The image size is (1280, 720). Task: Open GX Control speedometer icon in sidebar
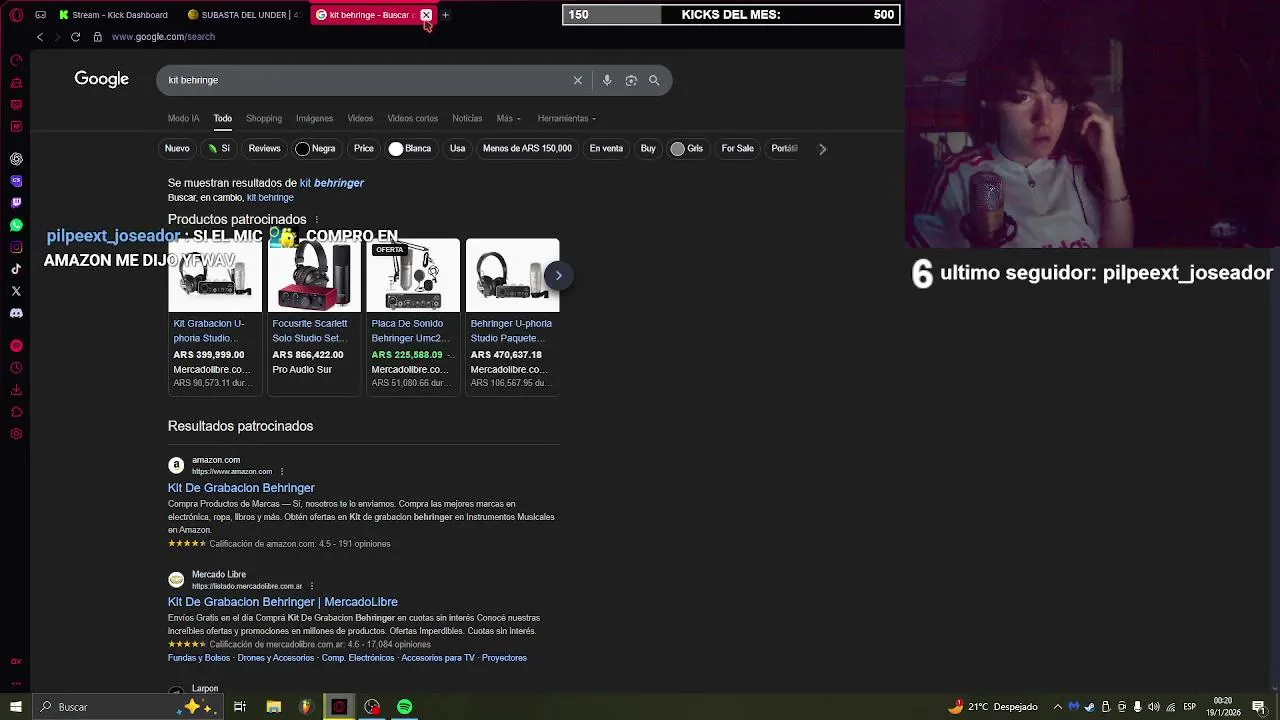click(16, 60)
